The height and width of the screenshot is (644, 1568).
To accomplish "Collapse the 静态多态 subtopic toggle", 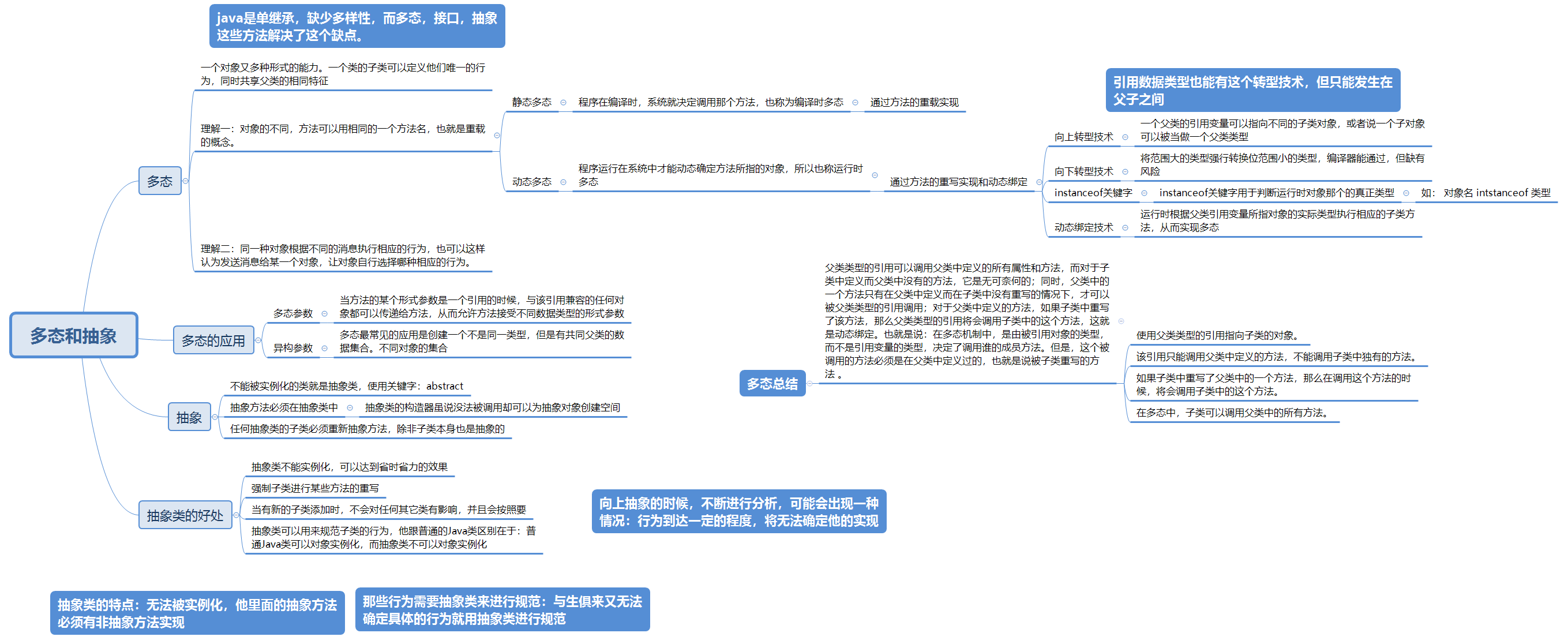I will (x=564, y=102).
